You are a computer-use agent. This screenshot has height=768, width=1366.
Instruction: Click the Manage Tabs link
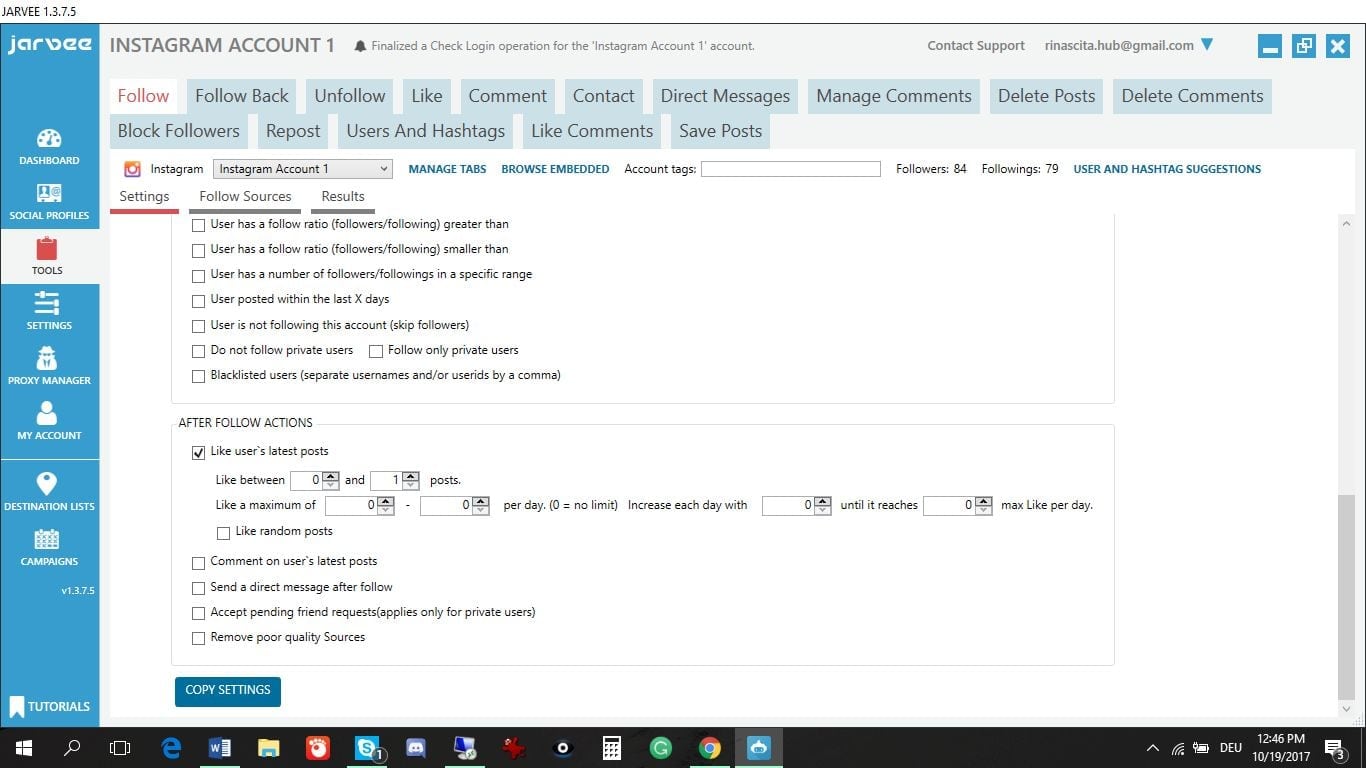tap(447, 169)
